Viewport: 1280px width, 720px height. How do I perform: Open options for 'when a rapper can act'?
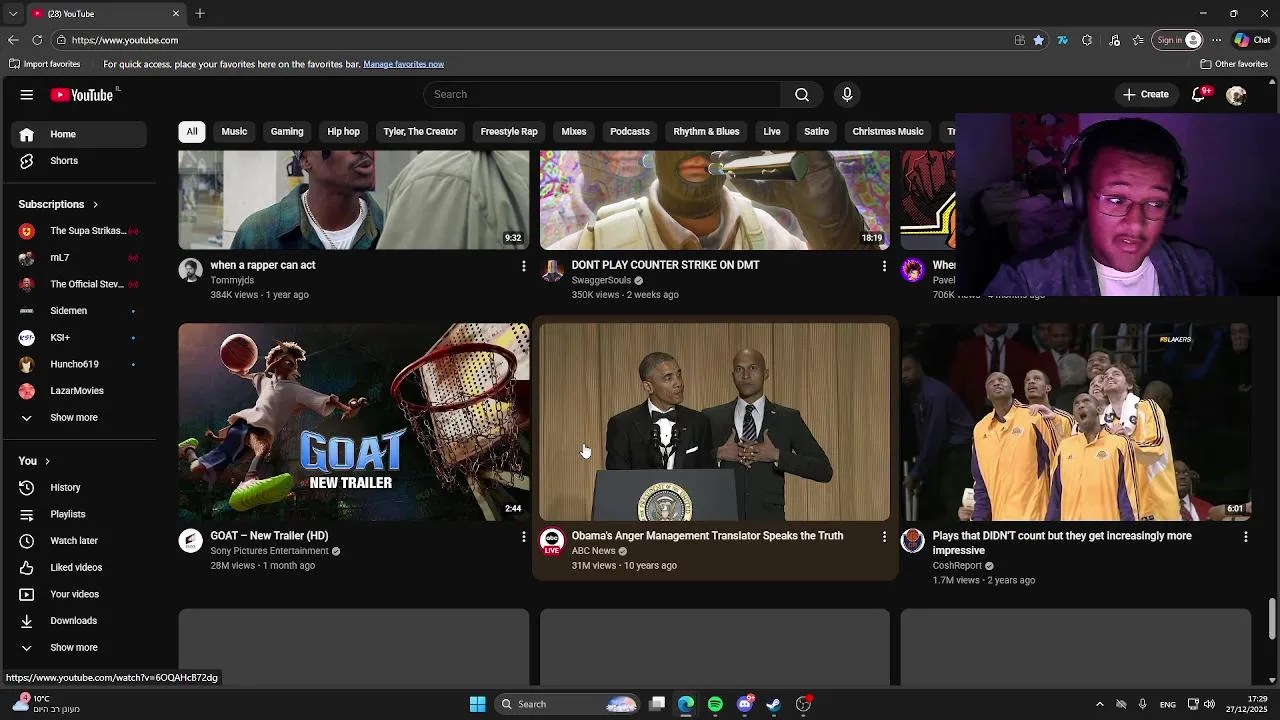pyautogui.click(x=523, y=266)
